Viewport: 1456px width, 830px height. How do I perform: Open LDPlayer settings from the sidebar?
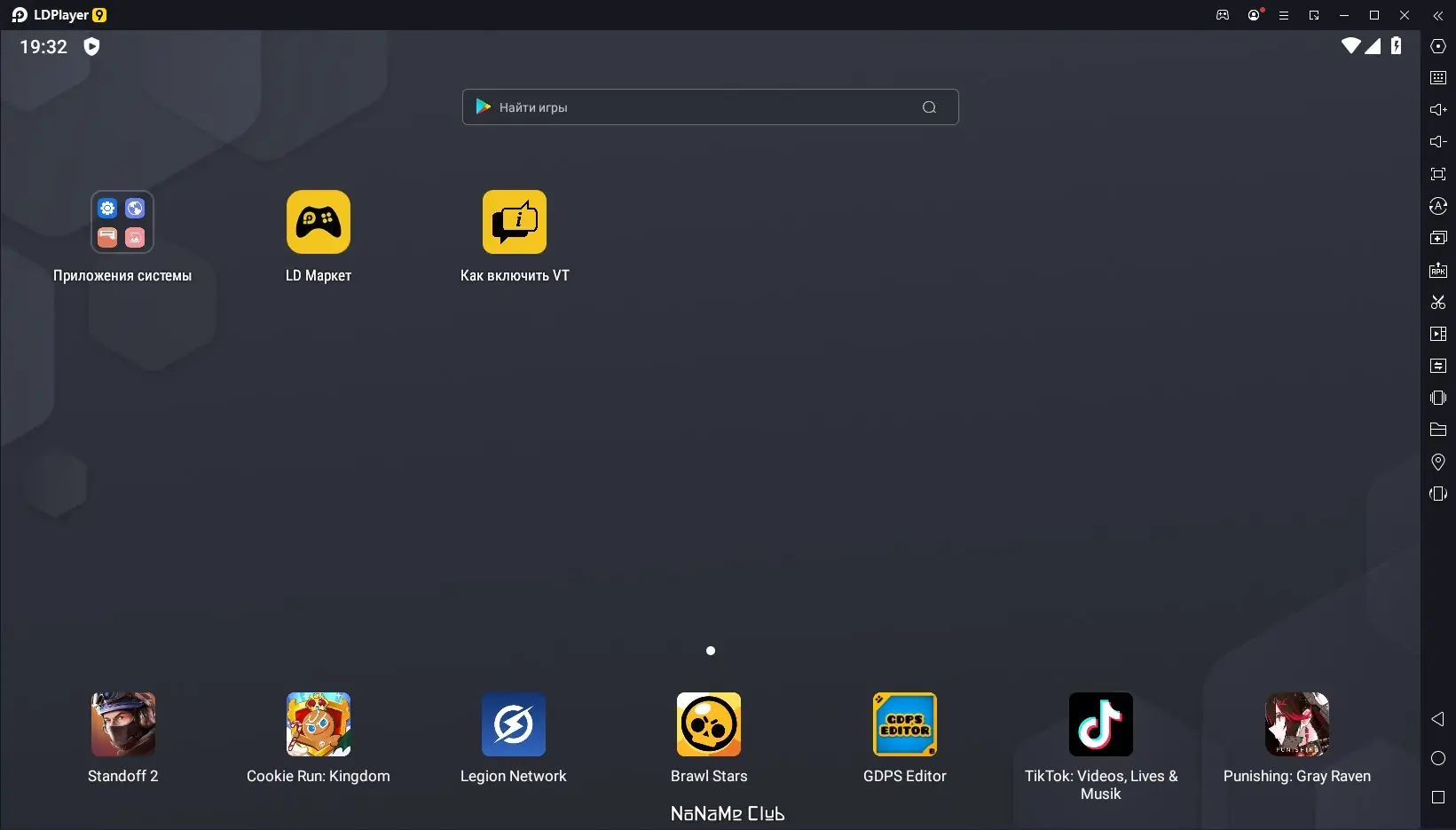(x=1438, y=46)
